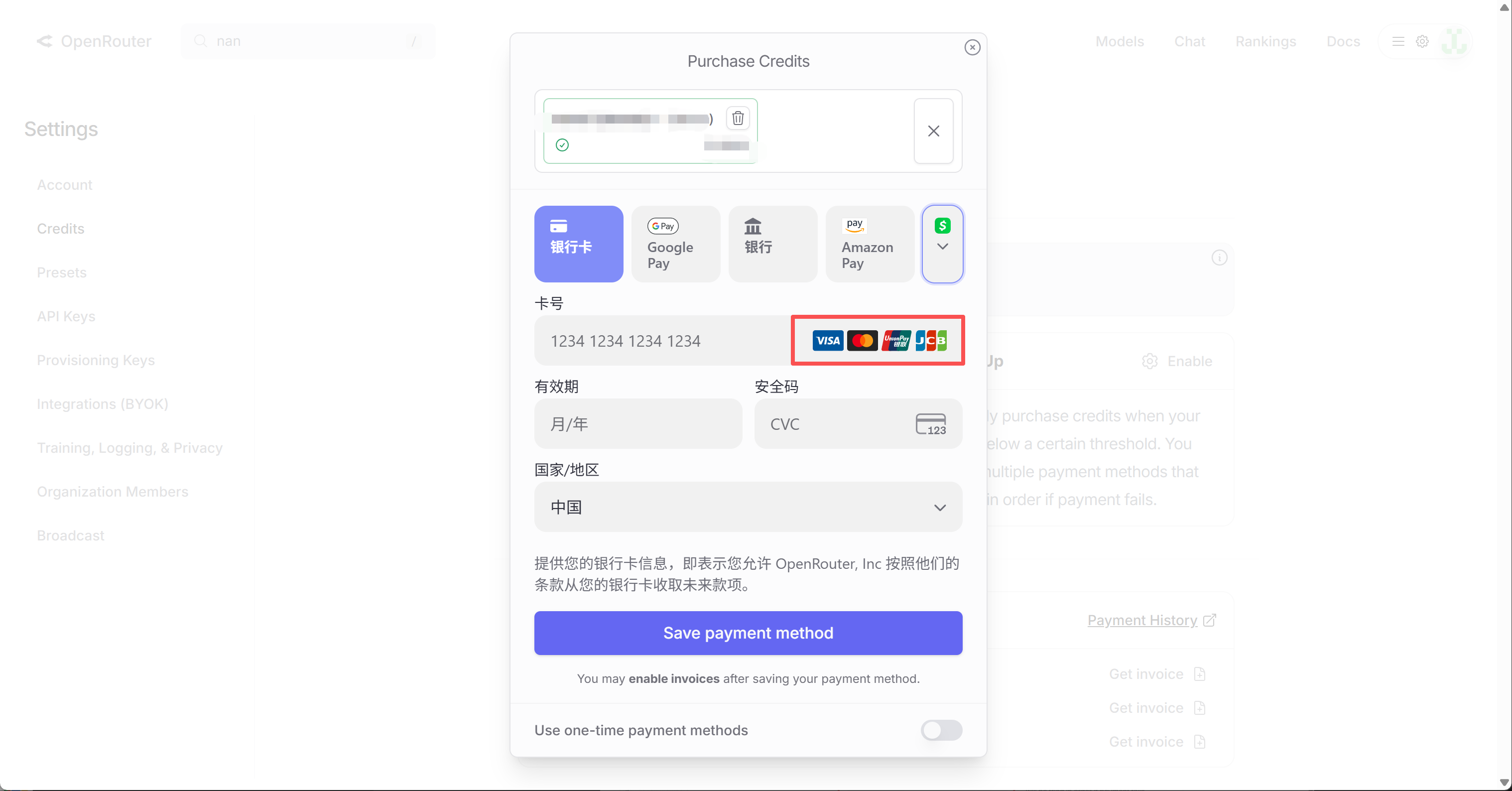Click the scrollbar down arrow

point(1505,783)
